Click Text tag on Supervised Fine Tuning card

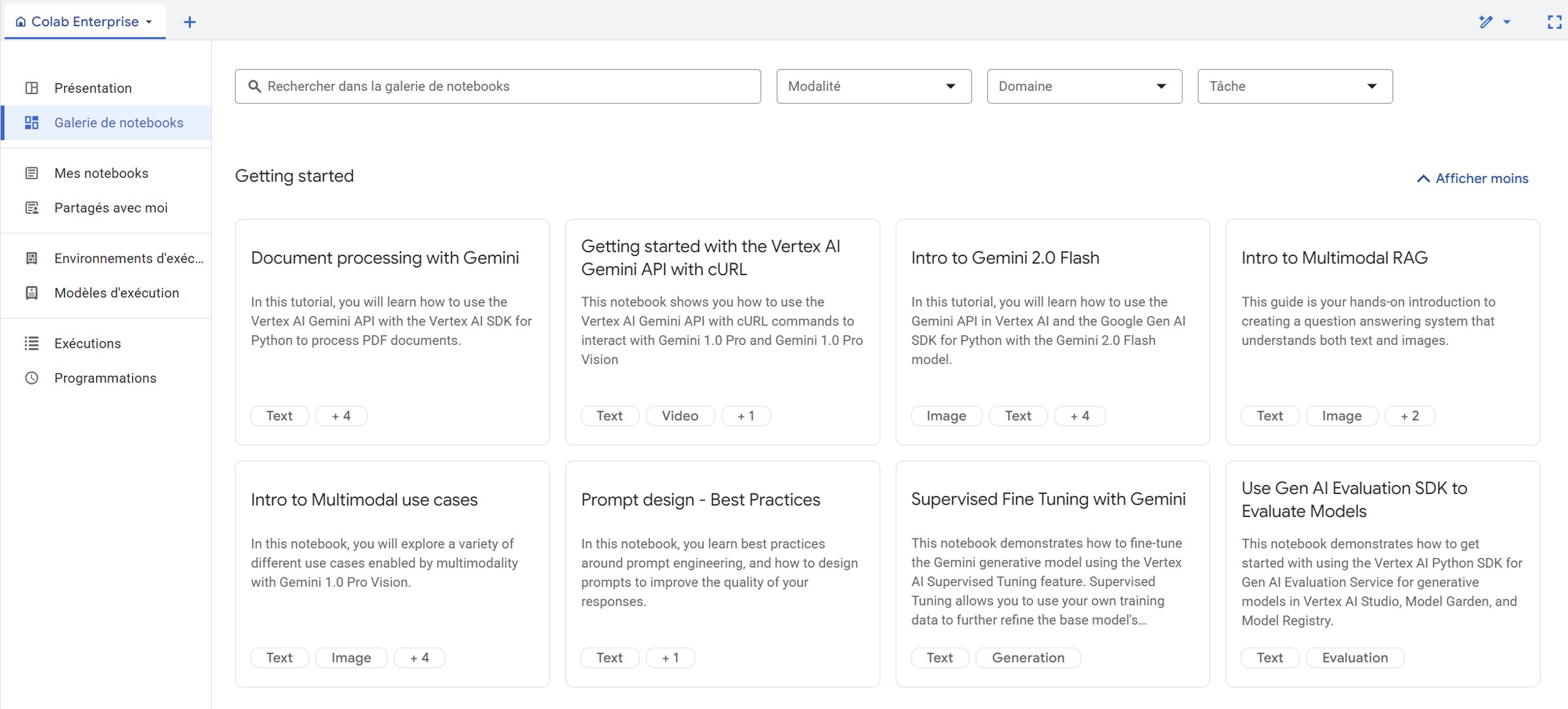pyautogui.click(x=940, y=657)
